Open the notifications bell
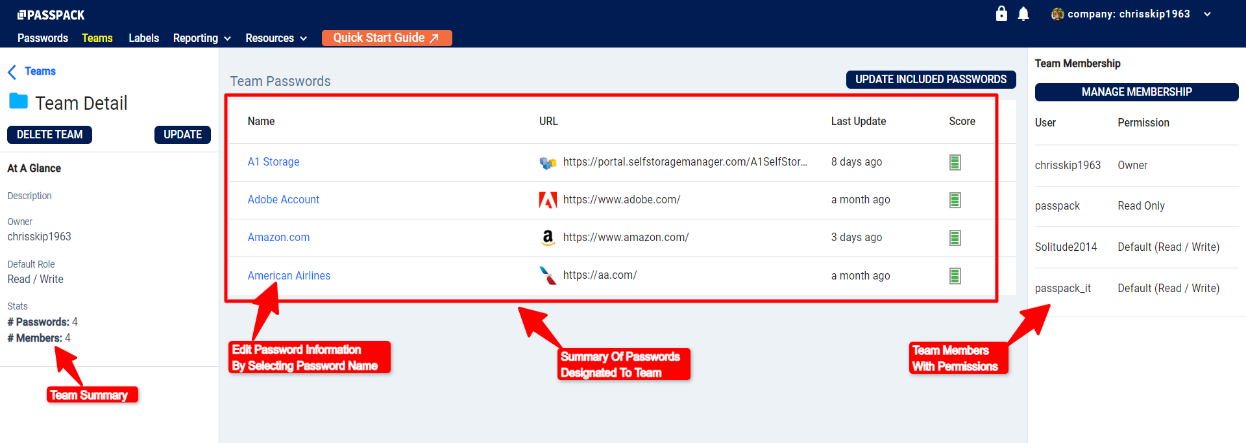Image resolution: width=1246 pixels, height=443 pixels. pyautogui.click(x=1023, y=14)
